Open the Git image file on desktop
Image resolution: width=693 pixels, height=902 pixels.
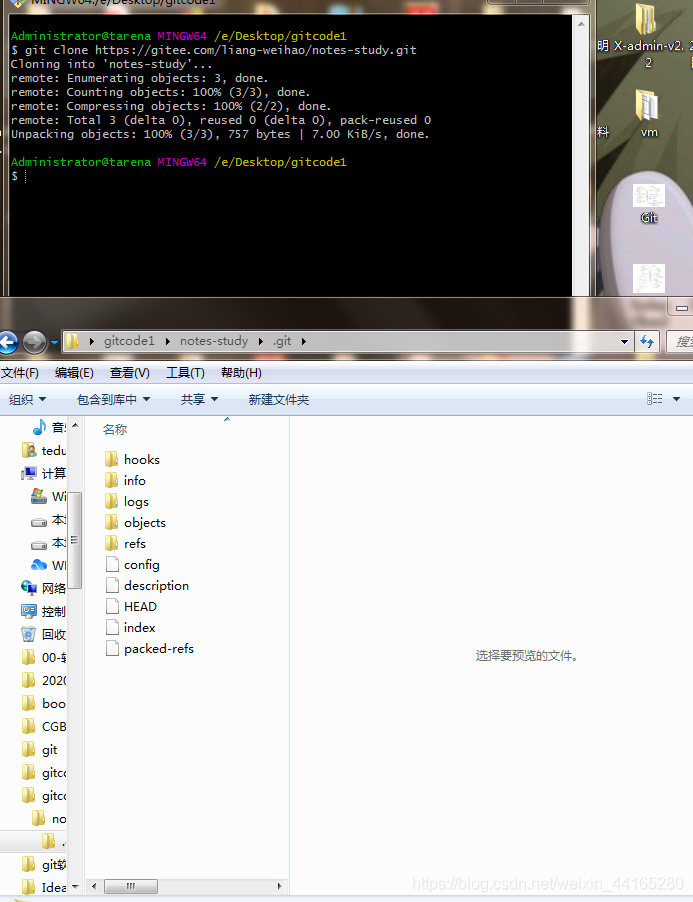pyautogui.click(x=649, y=204)
